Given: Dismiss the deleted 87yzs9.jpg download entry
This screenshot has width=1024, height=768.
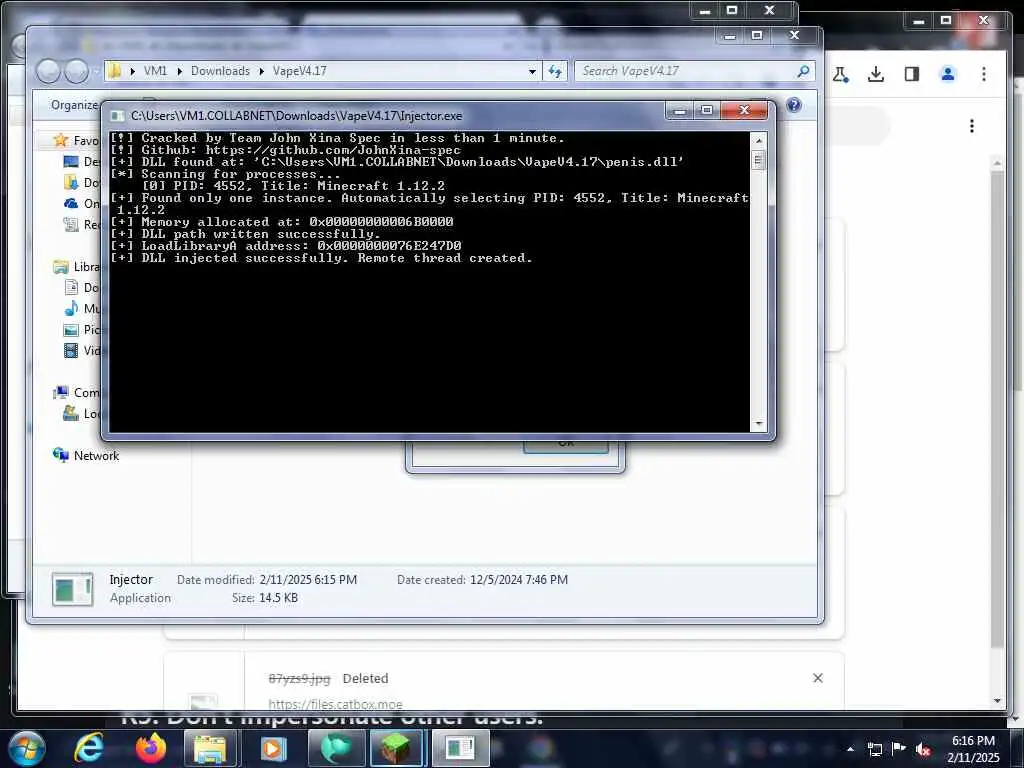Looking at the screenshot, I should point(818,678).
